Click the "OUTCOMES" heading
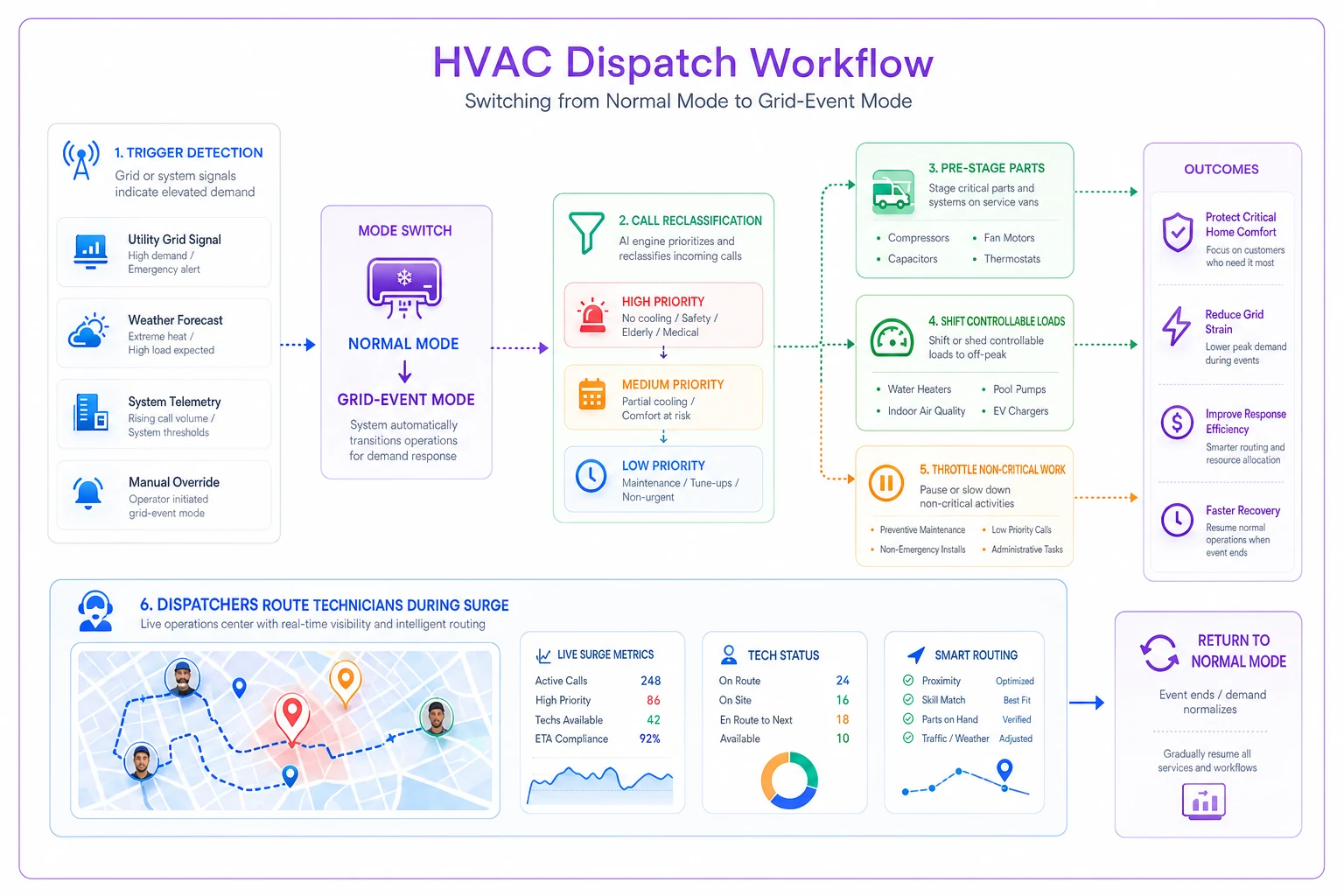 click(x=1221, y=170)
